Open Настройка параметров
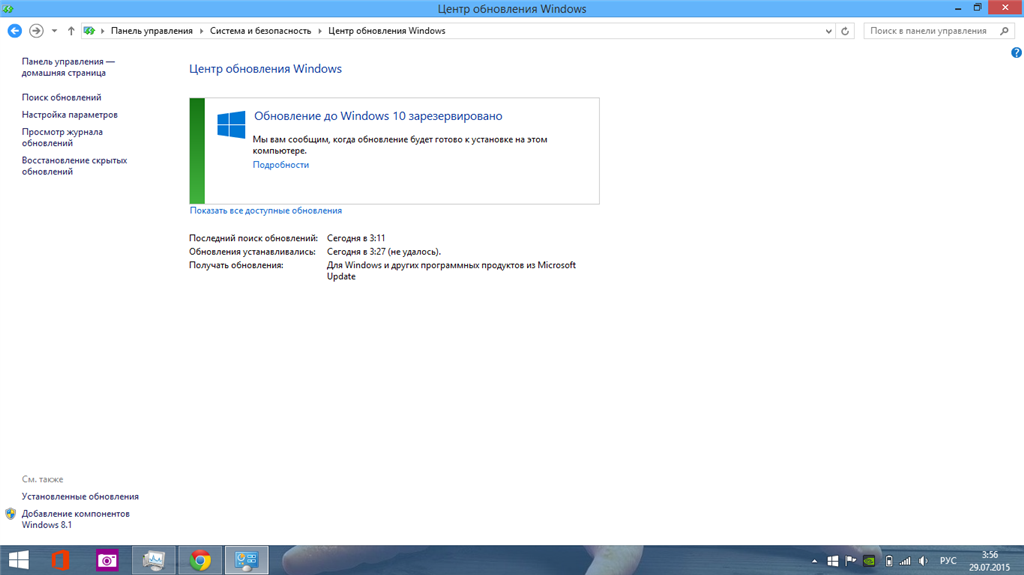The image size is (1024, 575). (x=69, y=114)
